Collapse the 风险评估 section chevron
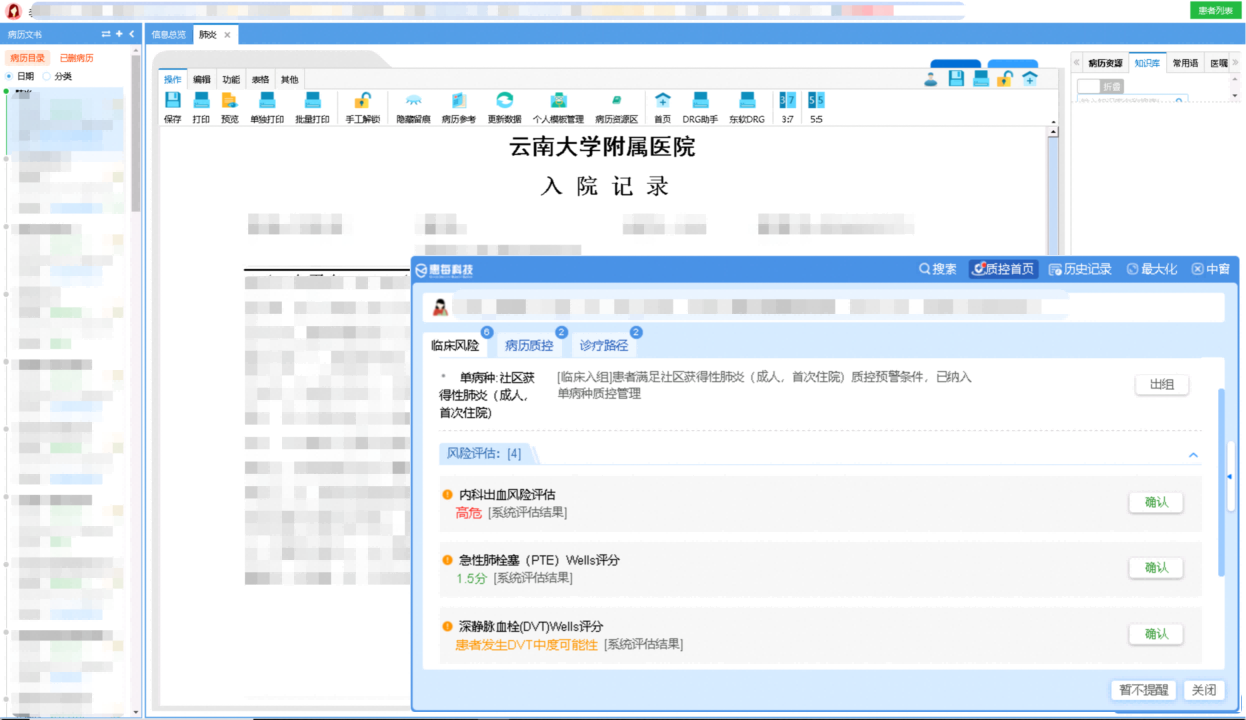Viewport: 1246px width, 720px height. click(1193, 455)
